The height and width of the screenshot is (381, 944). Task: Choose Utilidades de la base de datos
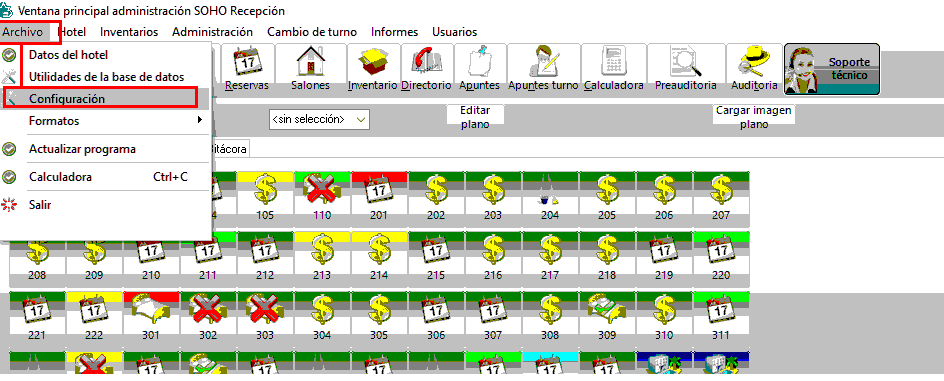[x=107, y=76]
